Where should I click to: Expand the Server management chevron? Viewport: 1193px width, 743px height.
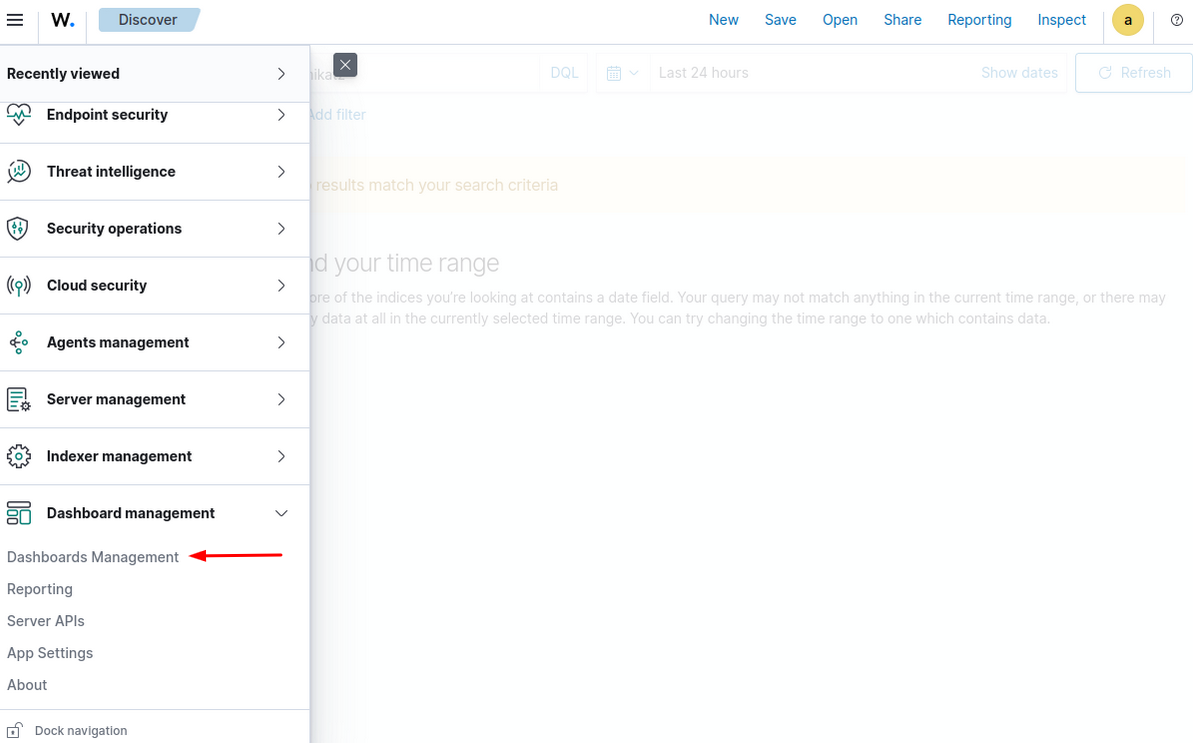tap(281, 400)
